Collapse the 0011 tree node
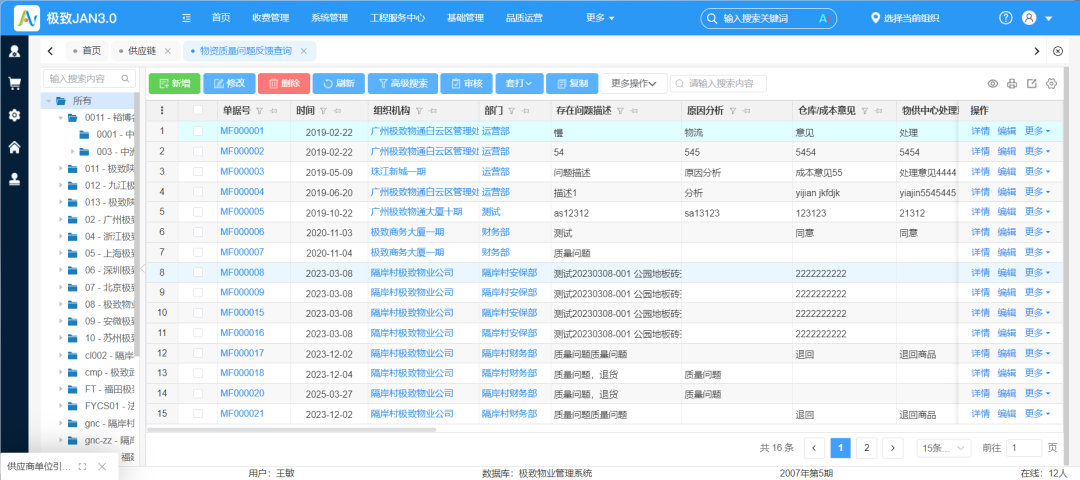 [61, 118]
